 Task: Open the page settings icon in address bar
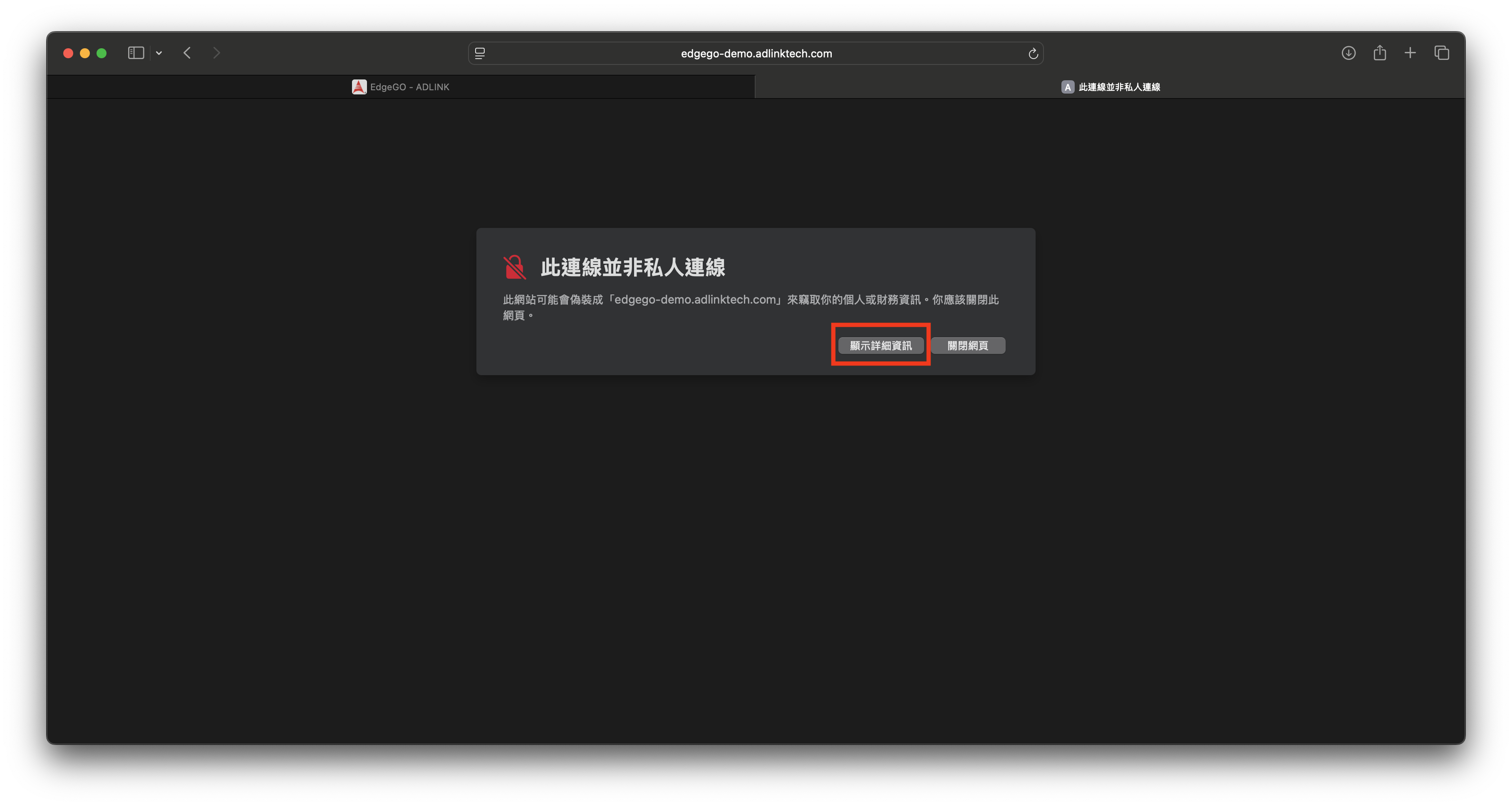tap(480, 53)
